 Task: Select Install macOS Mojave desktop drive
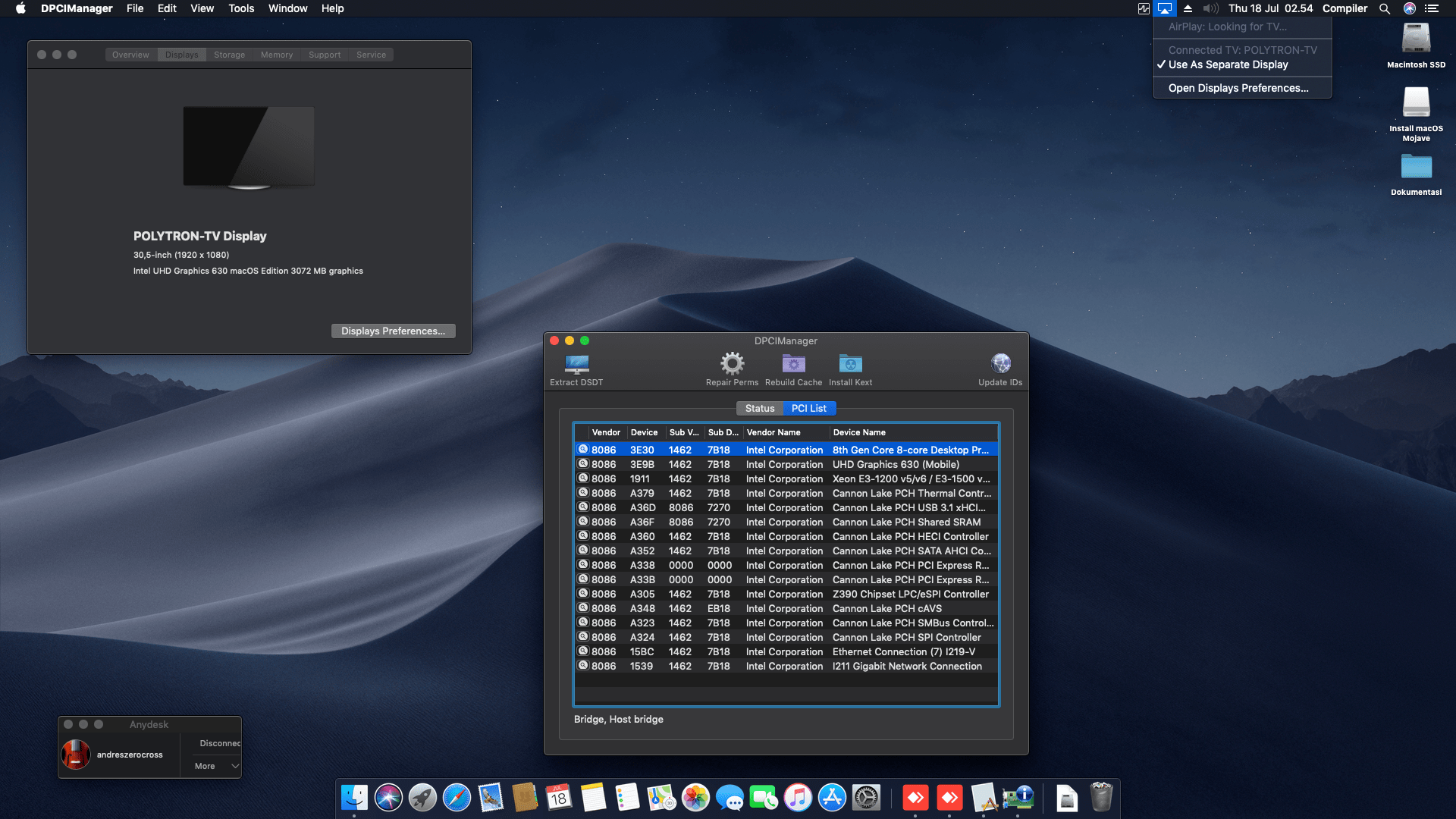click(x=1416, y=102)
